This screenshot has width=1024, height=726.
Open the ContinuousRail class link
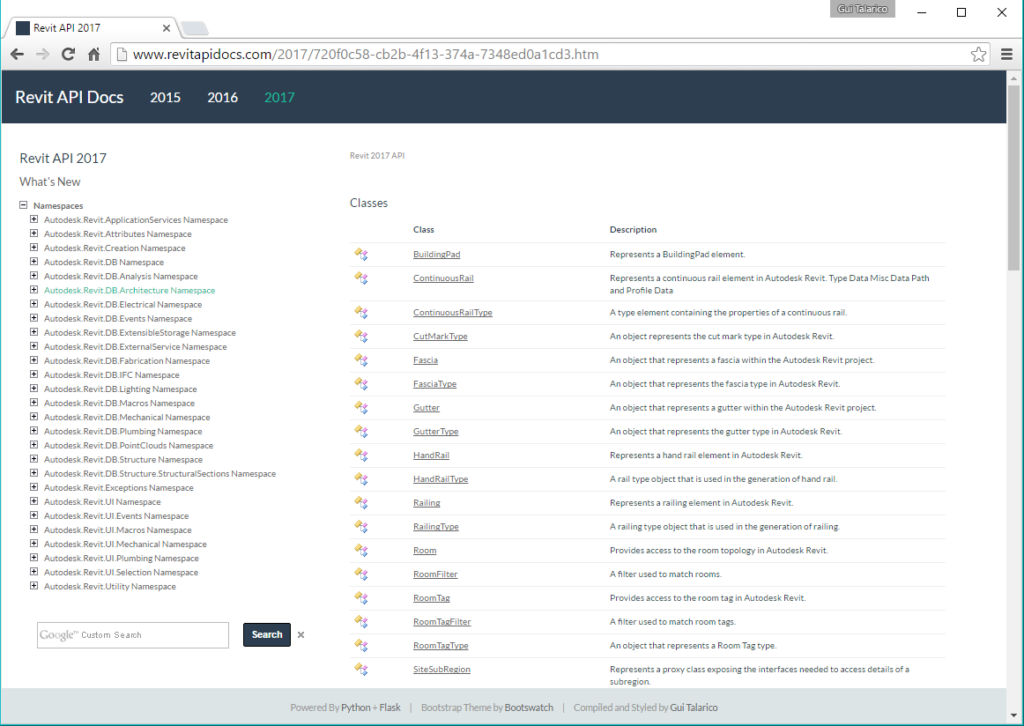pos(443,278)
